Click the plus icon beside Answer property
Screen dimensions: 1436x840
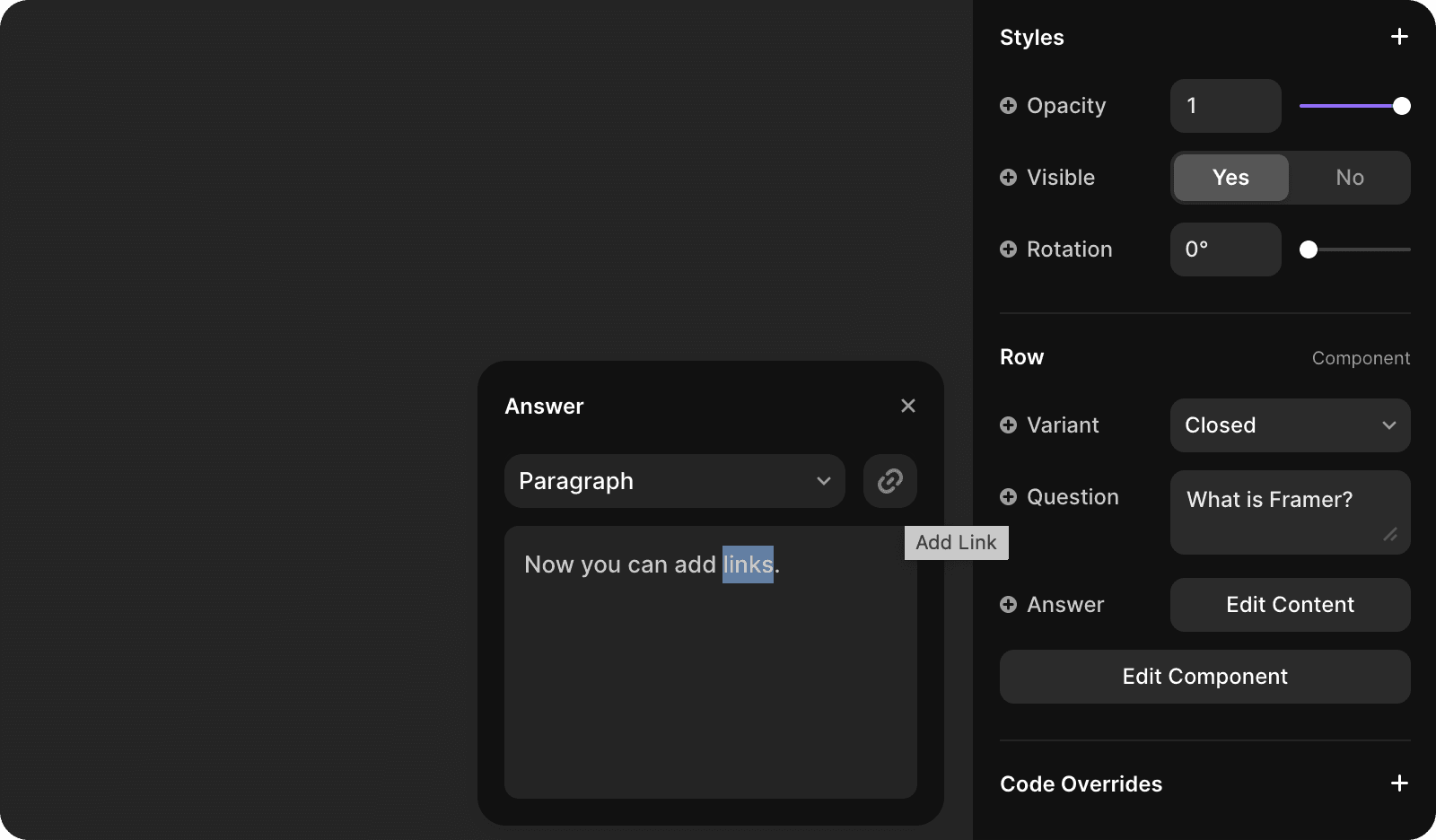[x=1008, y=605]
